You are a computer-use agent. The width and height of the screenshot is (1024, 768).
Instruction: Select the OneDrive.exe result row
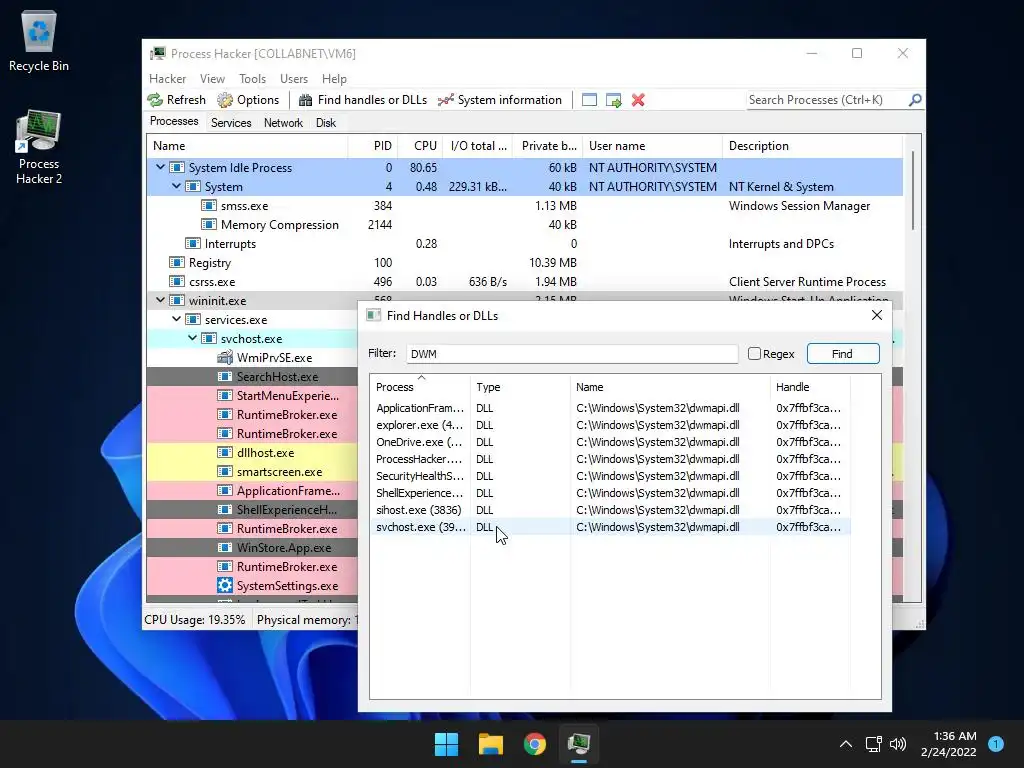click(610, 441)
